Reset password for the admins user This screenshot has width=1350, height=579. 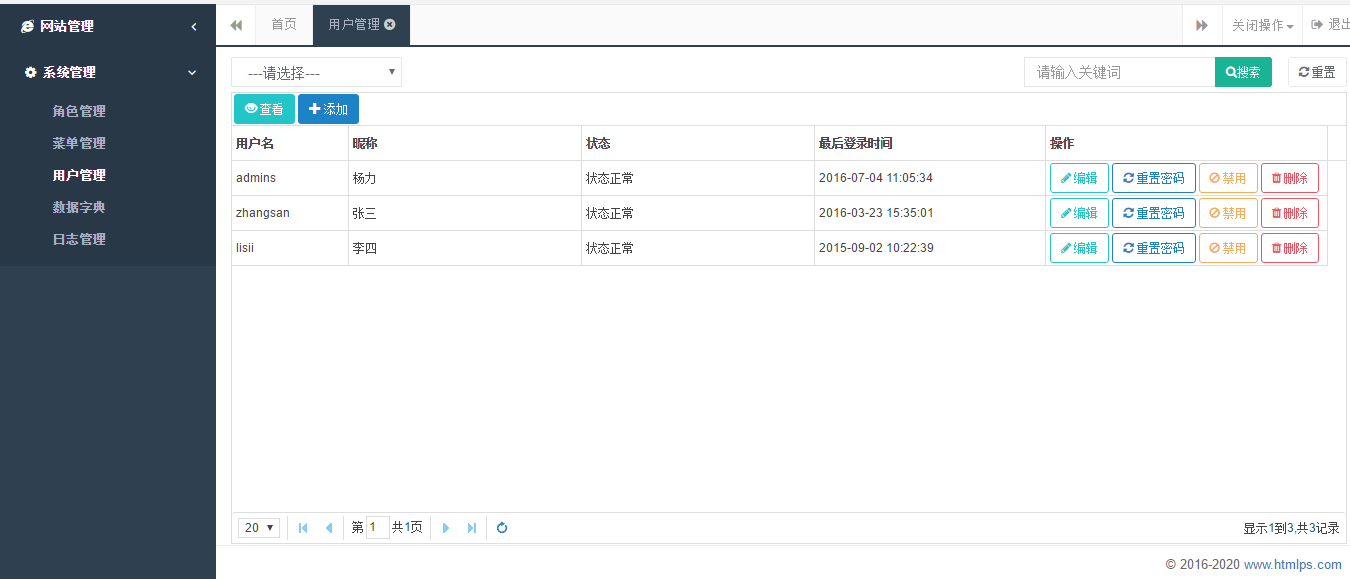[1154, 178]
